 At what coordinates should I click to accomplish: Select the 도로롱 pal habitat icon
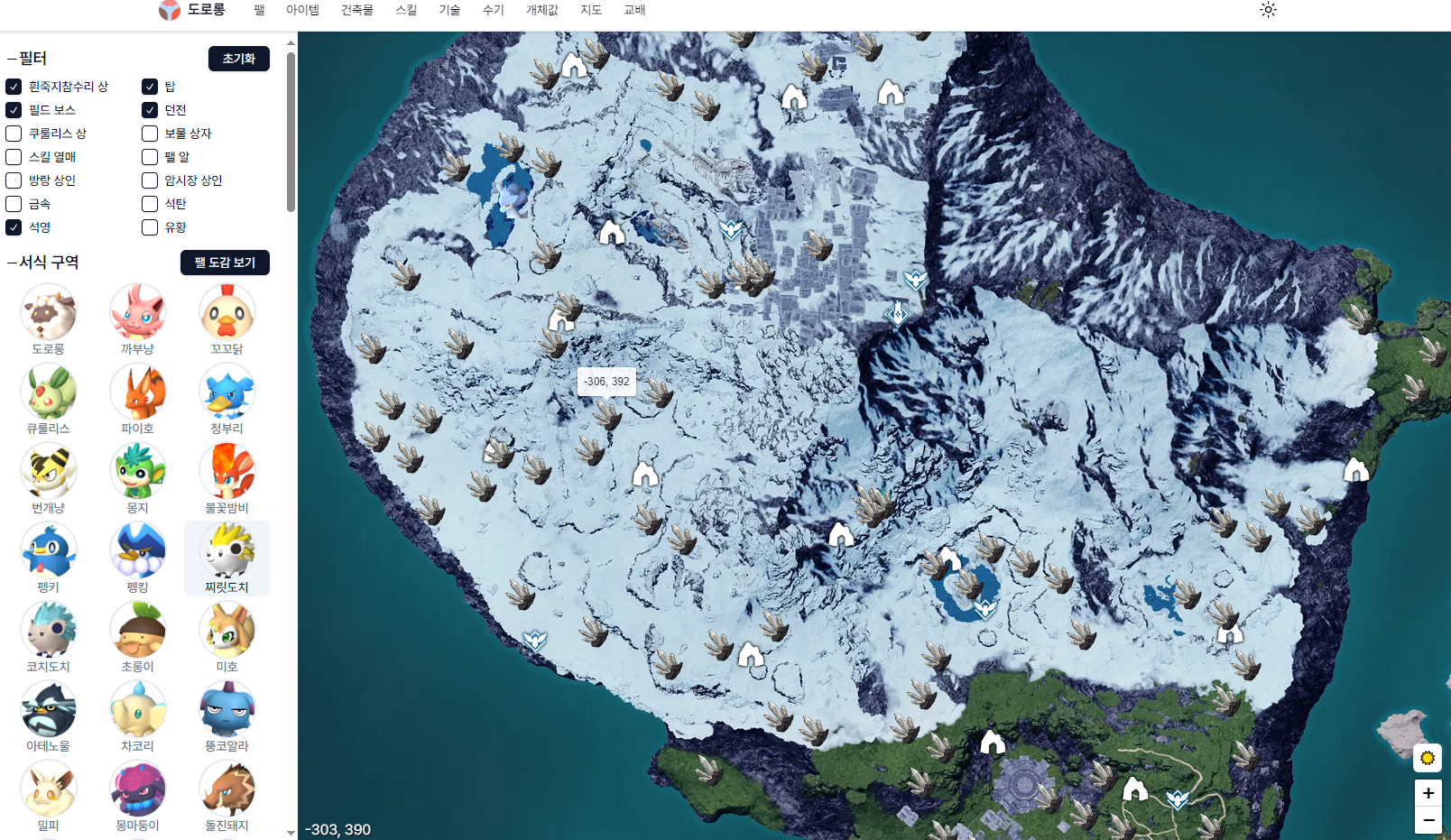pyautogui.click(x=49, y=312)
